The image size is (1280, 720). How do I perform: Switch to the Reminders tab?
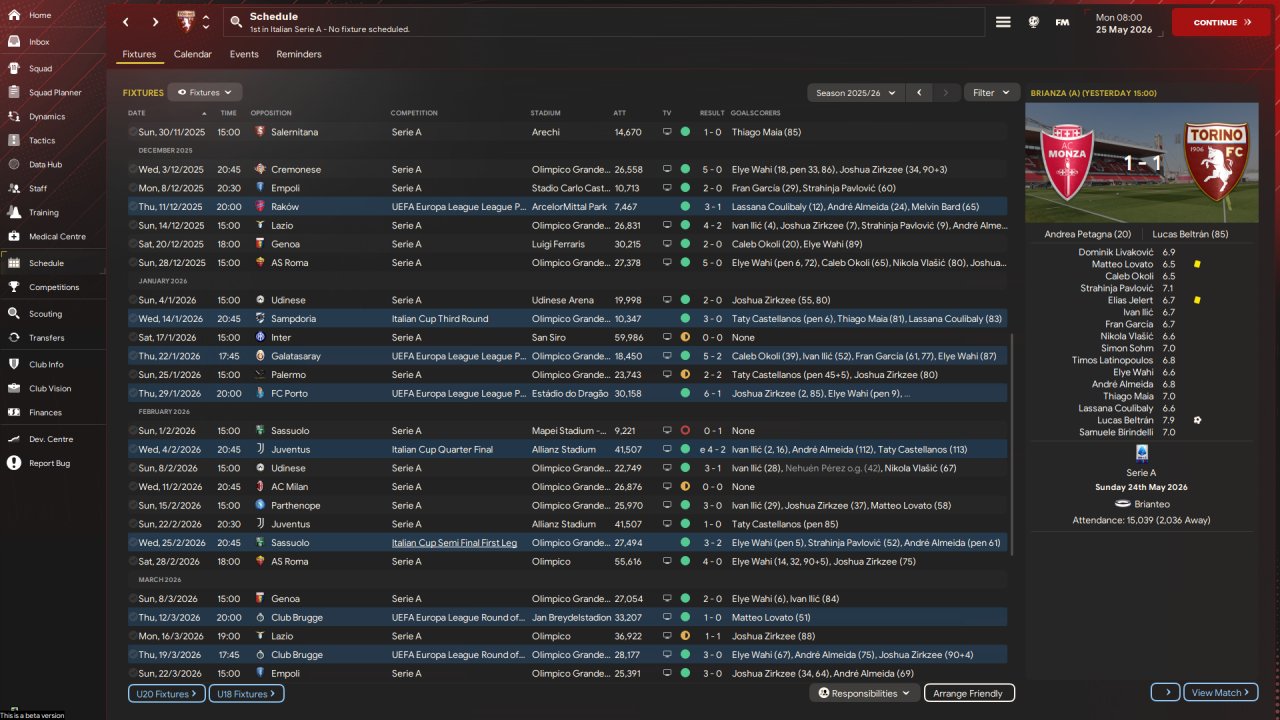click(299, 54)
